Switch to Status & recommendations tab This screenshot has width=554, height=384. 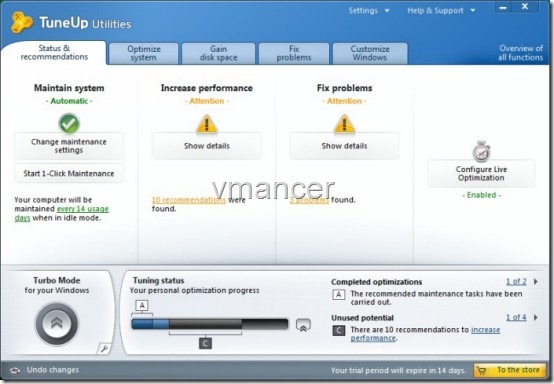coord(54,53)
